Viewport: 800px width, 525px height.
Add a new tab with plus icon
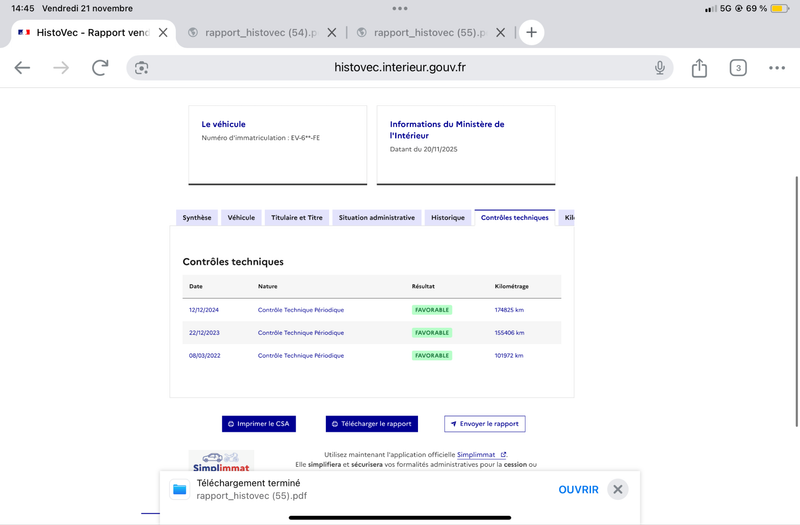531,32
